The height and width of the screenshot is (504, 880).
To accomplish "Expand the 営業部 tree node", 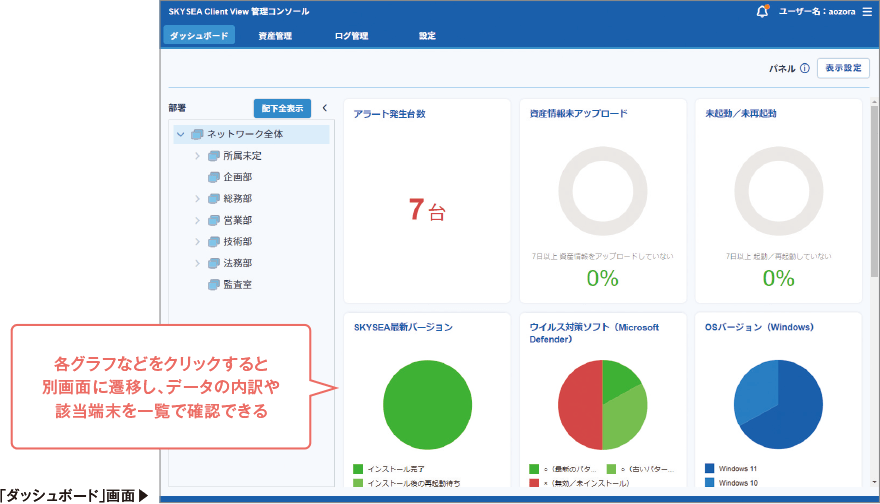I will point(197,220).
